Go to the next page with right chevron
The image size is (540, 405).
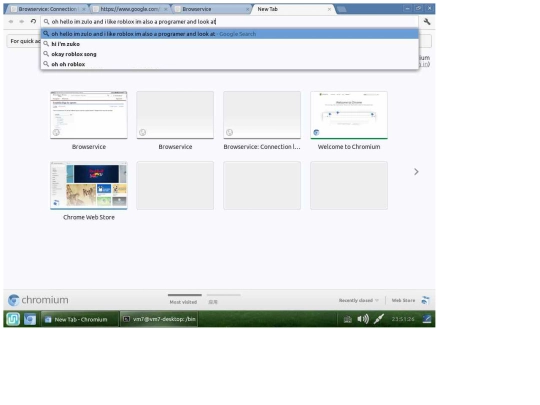click(416, 172)
